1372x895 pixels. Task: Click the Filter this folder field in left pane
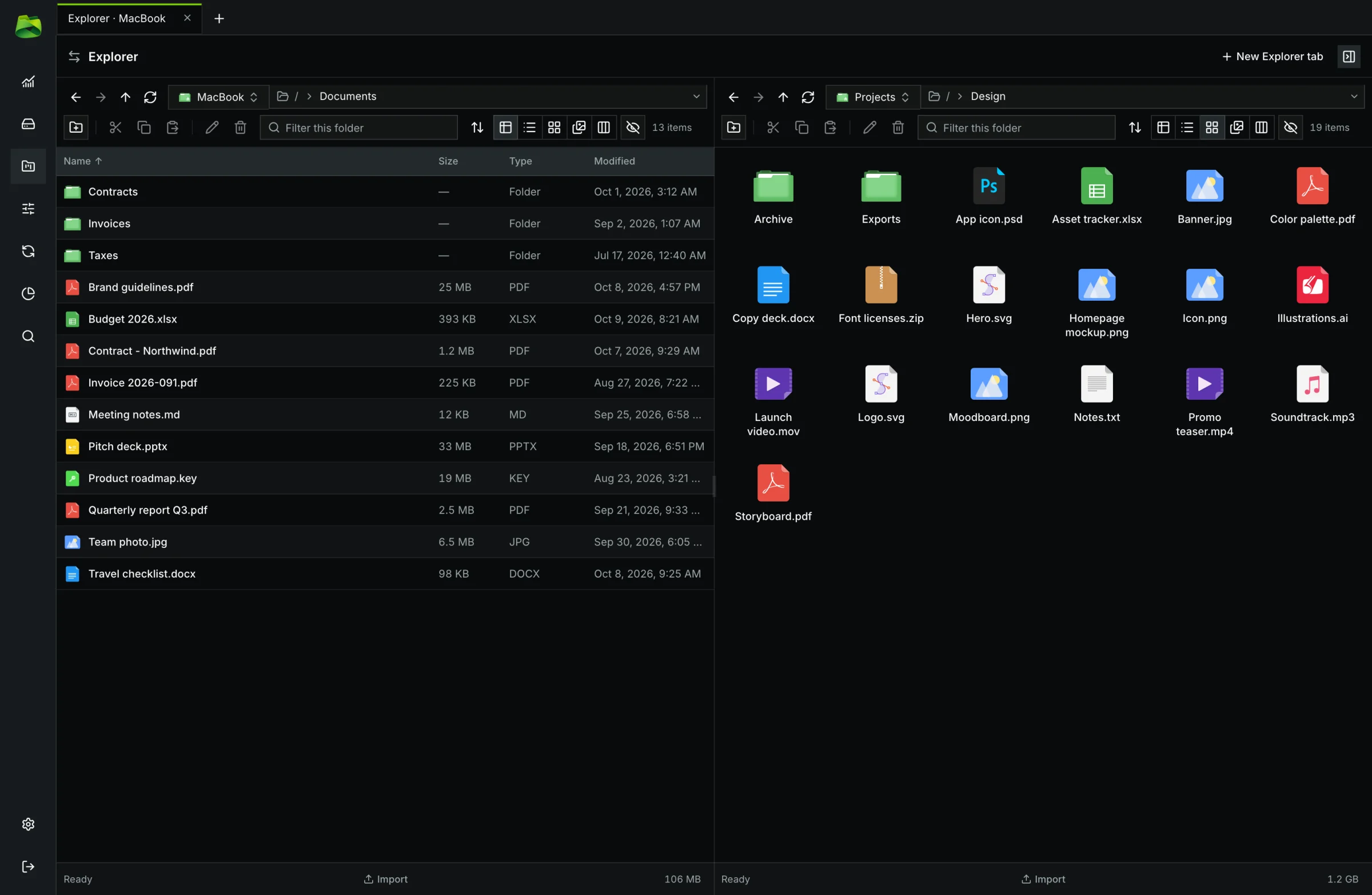pos(358,128)
